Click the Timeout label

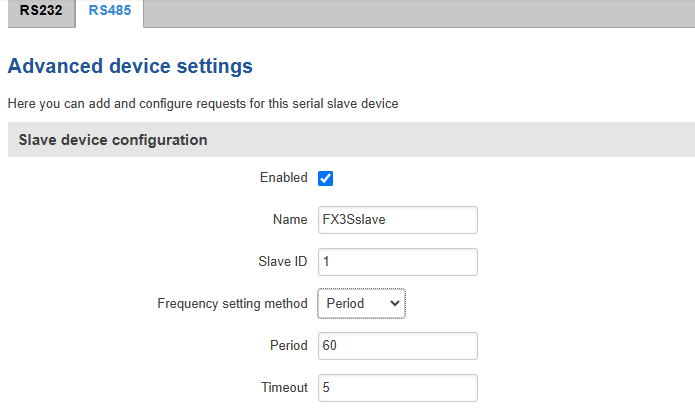tap(284, 388)
